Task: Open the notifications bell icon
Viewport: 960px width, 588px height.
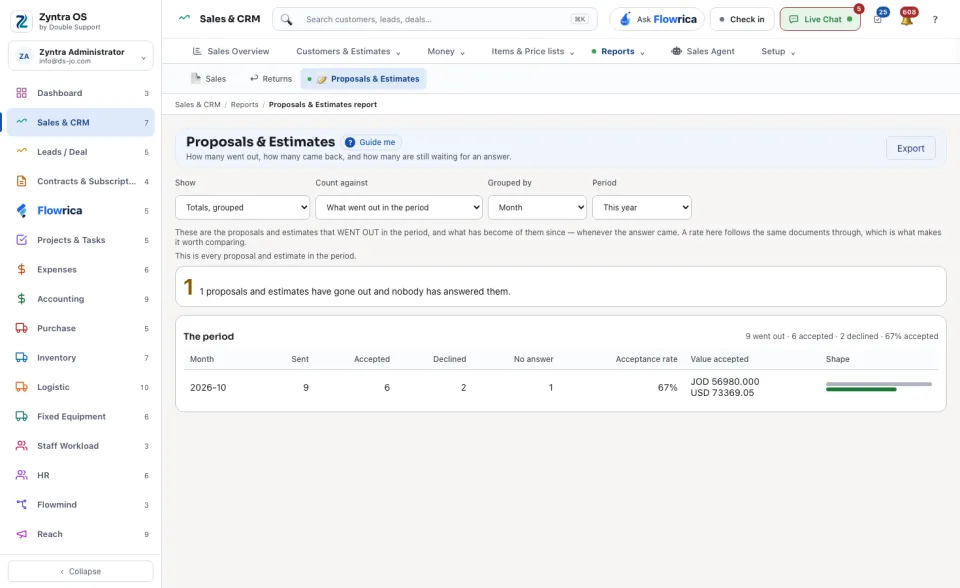Action: tap(907, 20)
